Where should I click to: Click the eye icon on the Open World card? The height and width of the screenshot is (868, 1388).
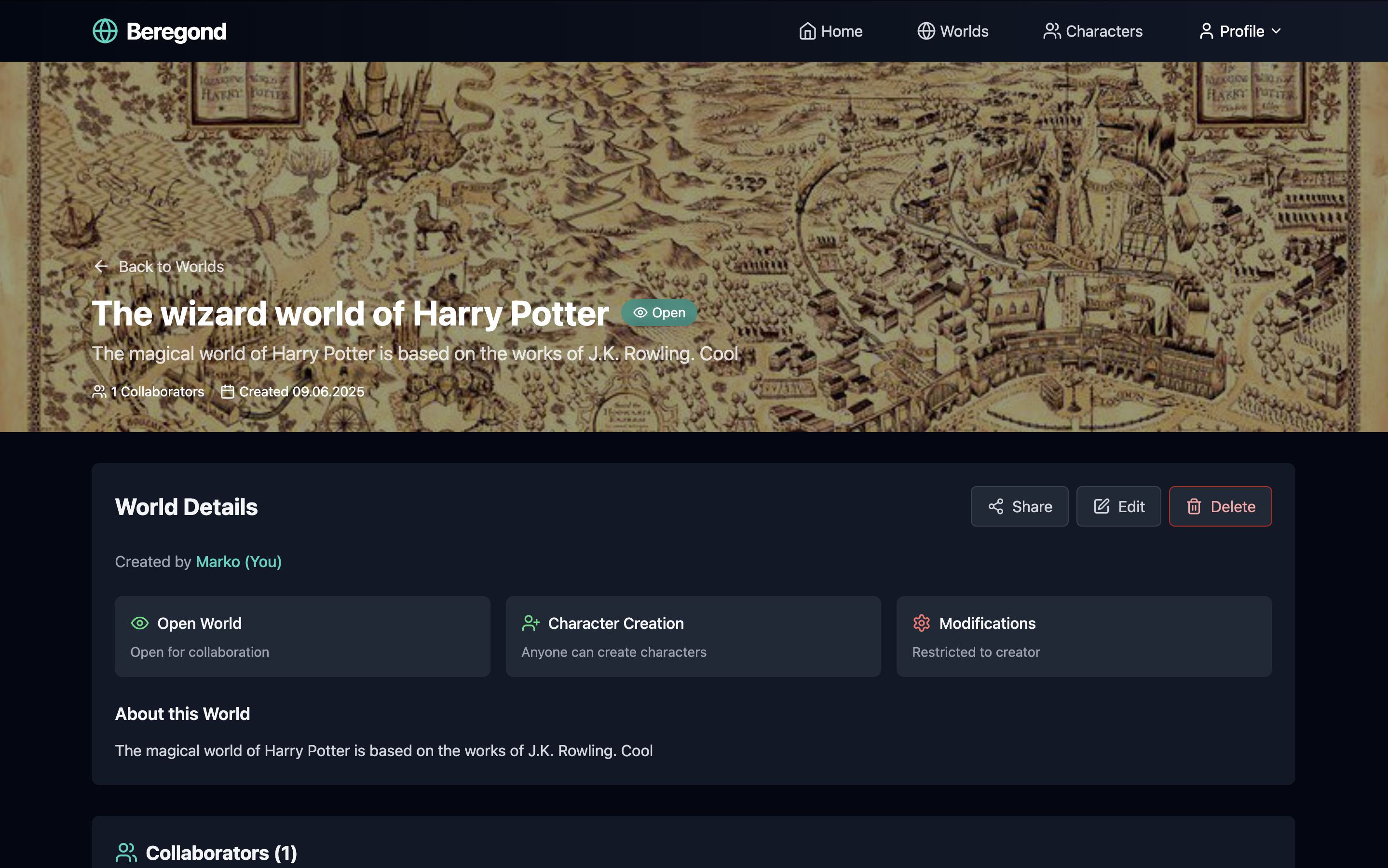tap(139, 624)
